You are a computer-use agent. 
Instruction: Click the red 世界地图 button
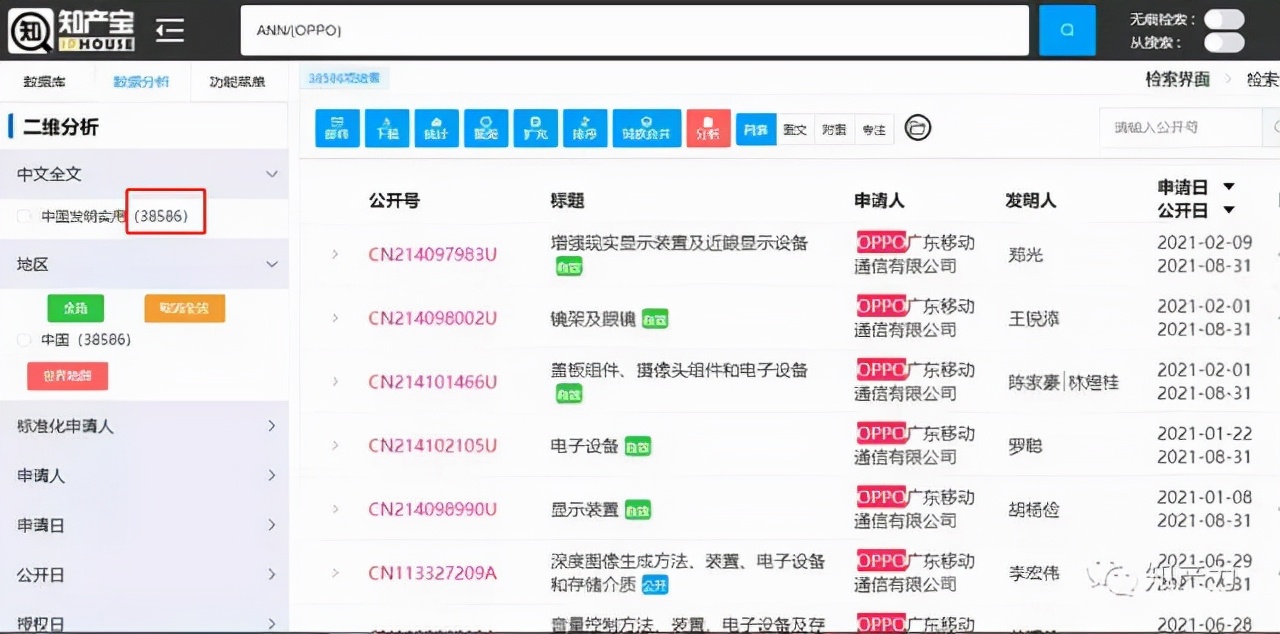pyautogui.click(x=67, y=376)
